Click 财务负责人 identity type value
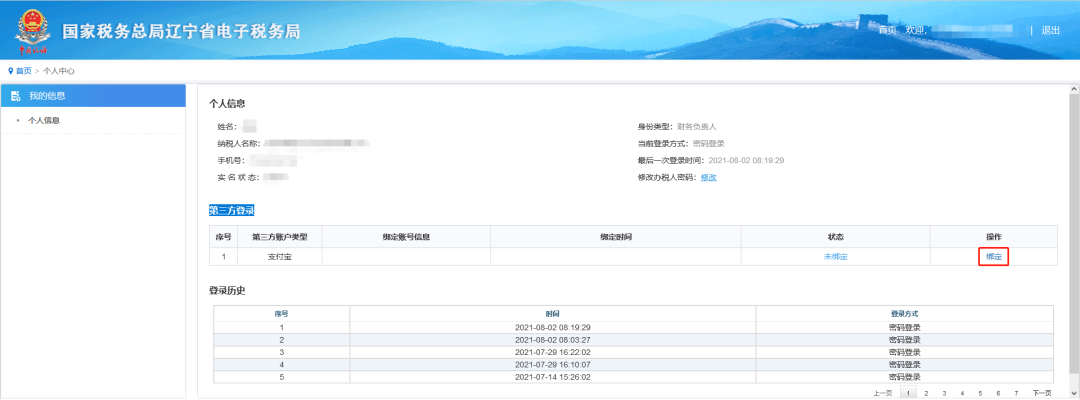 pyautogui.click(x=696, y=127)
